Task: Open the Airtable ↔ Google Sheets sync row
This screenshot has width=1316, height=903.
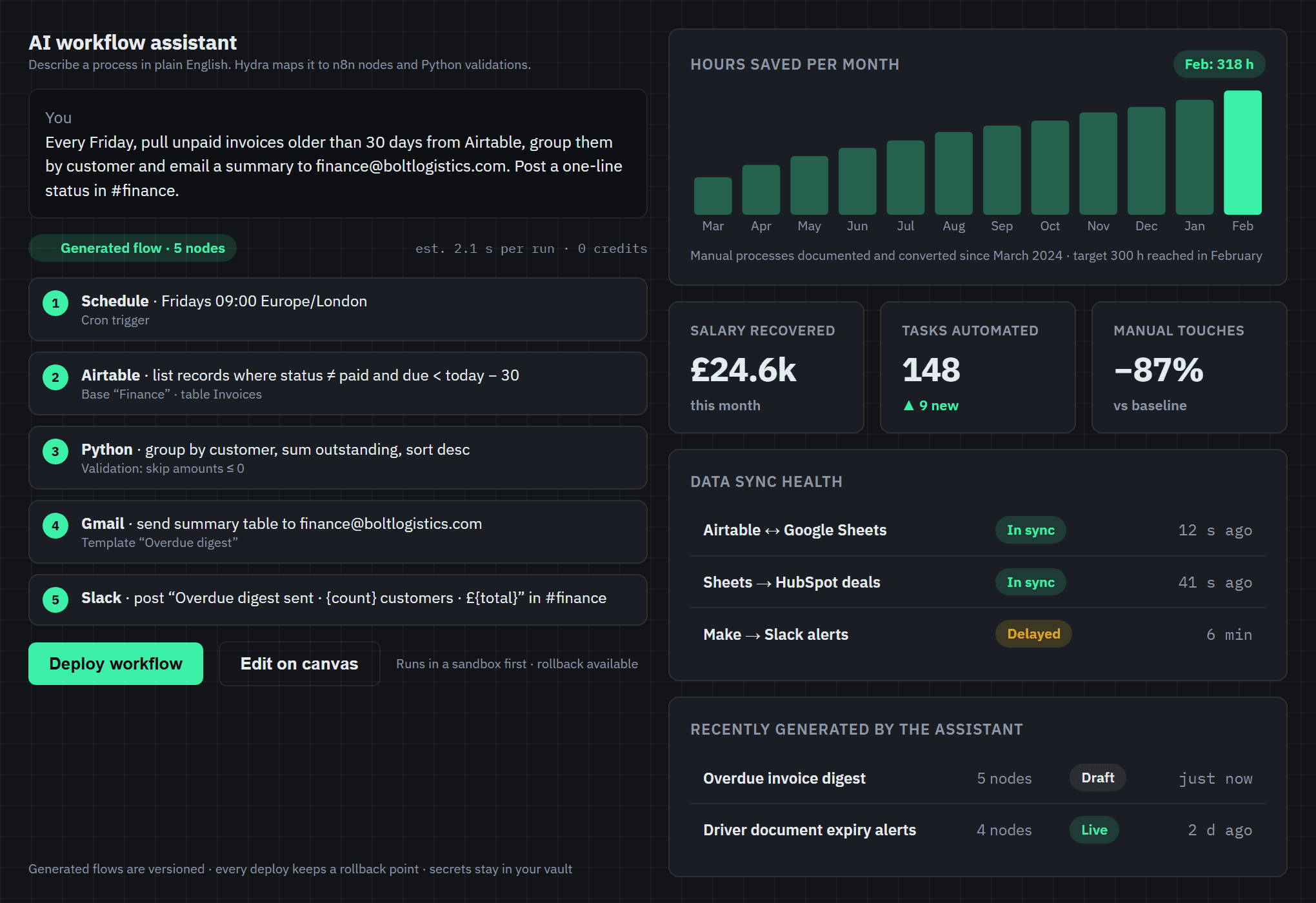Action: (977, 530)
